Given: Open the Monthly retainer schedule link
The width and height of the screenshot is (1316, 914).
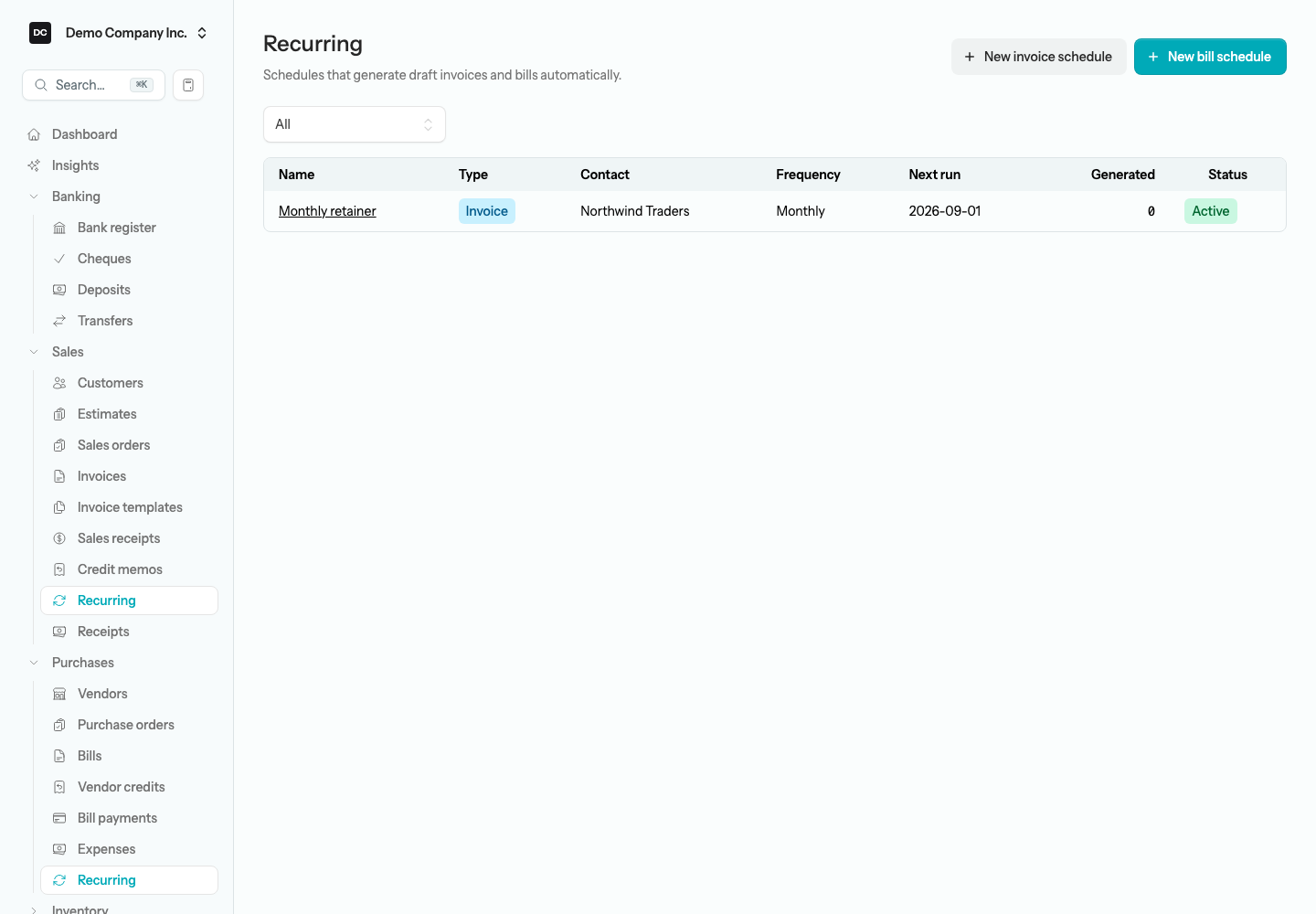Looking at the screenshot, I should [x=327, y=211].
